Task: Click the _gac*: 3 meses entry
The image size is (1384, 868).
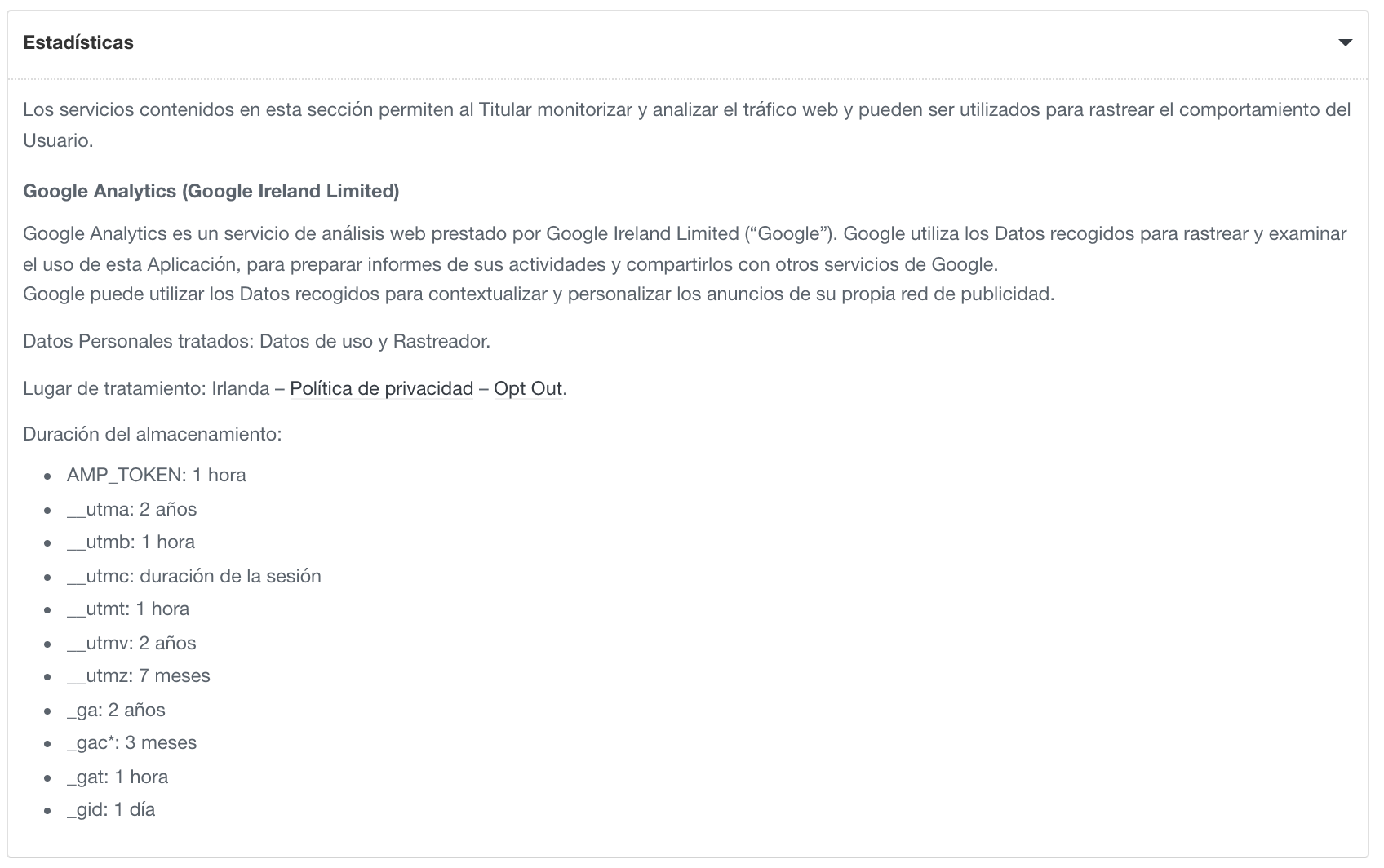Action: (131, 742)
